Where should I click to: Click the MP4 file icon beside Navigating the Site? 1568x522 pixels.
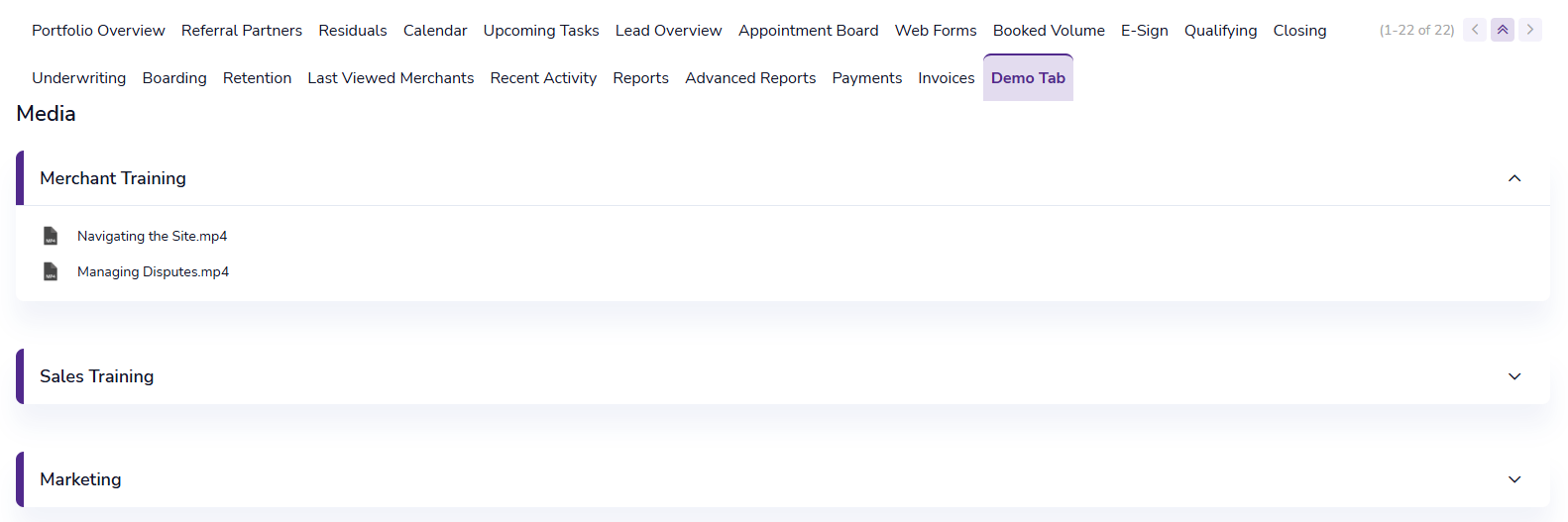(51, 236)
